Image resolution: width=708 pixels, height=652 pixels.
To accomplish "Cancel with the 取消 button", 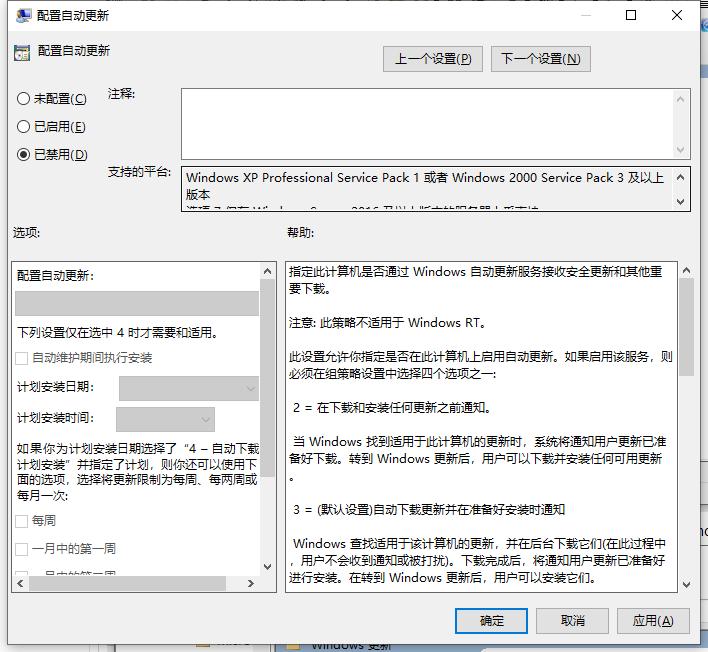I will click(572, 621).
